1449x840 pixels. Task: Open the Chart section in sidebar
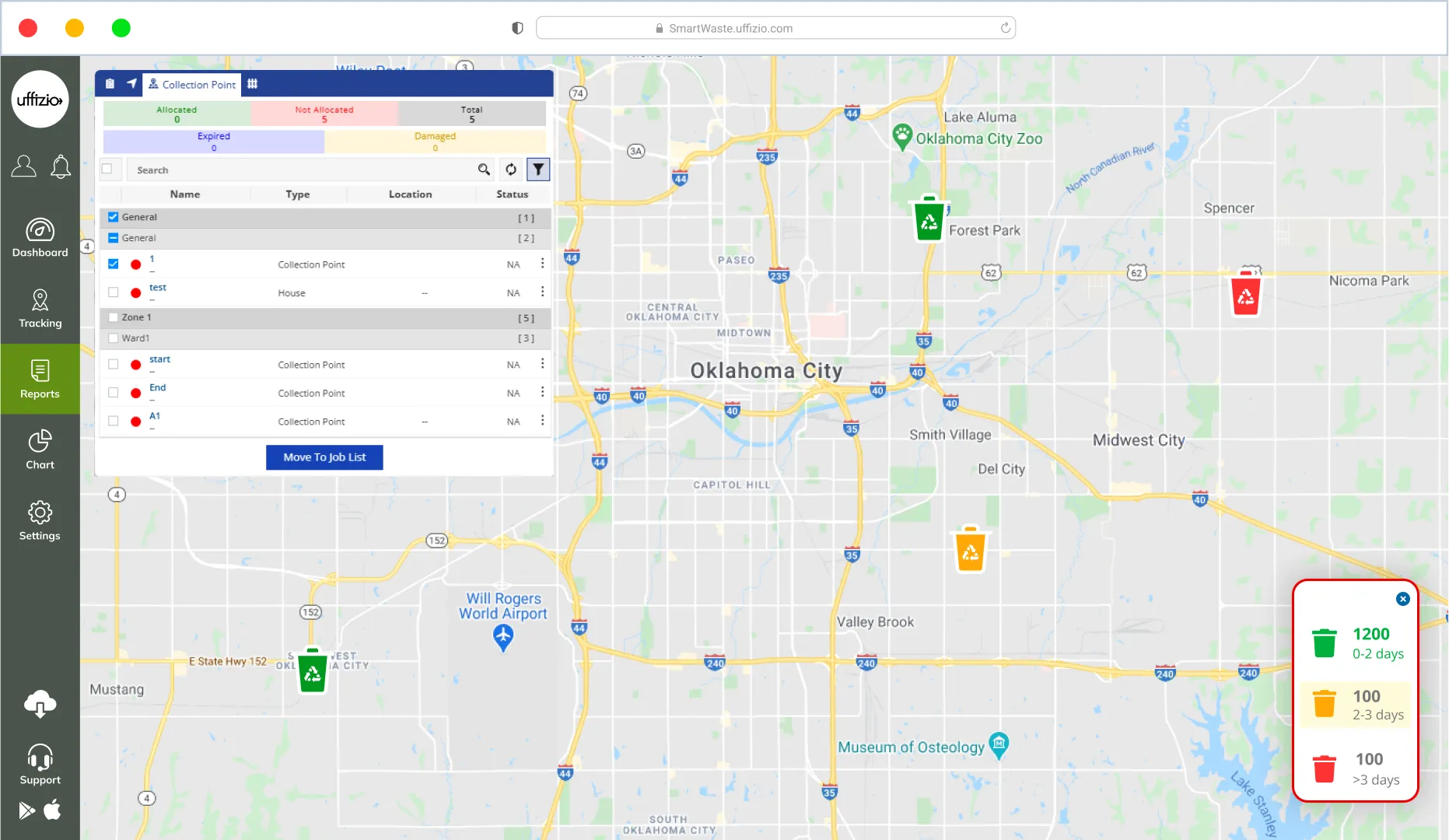coord(40,450)
